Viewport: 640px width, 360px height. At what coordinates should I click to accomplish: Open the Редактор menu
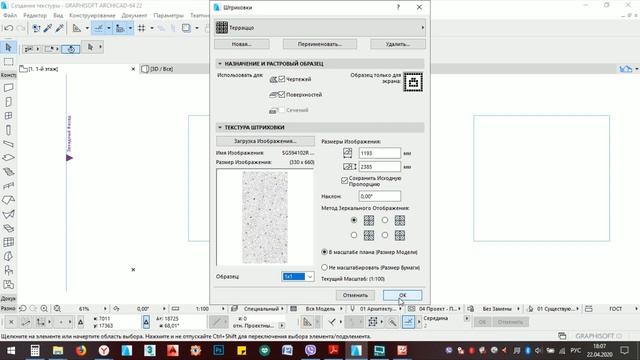coord(35,16)
